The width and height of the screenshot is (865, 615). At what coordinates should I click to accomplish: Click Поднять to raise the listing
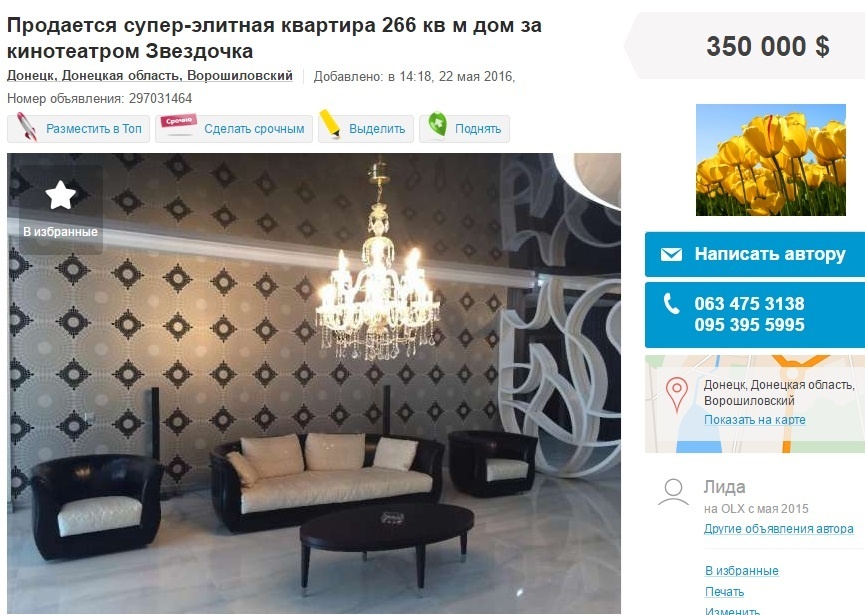[464, 129]
